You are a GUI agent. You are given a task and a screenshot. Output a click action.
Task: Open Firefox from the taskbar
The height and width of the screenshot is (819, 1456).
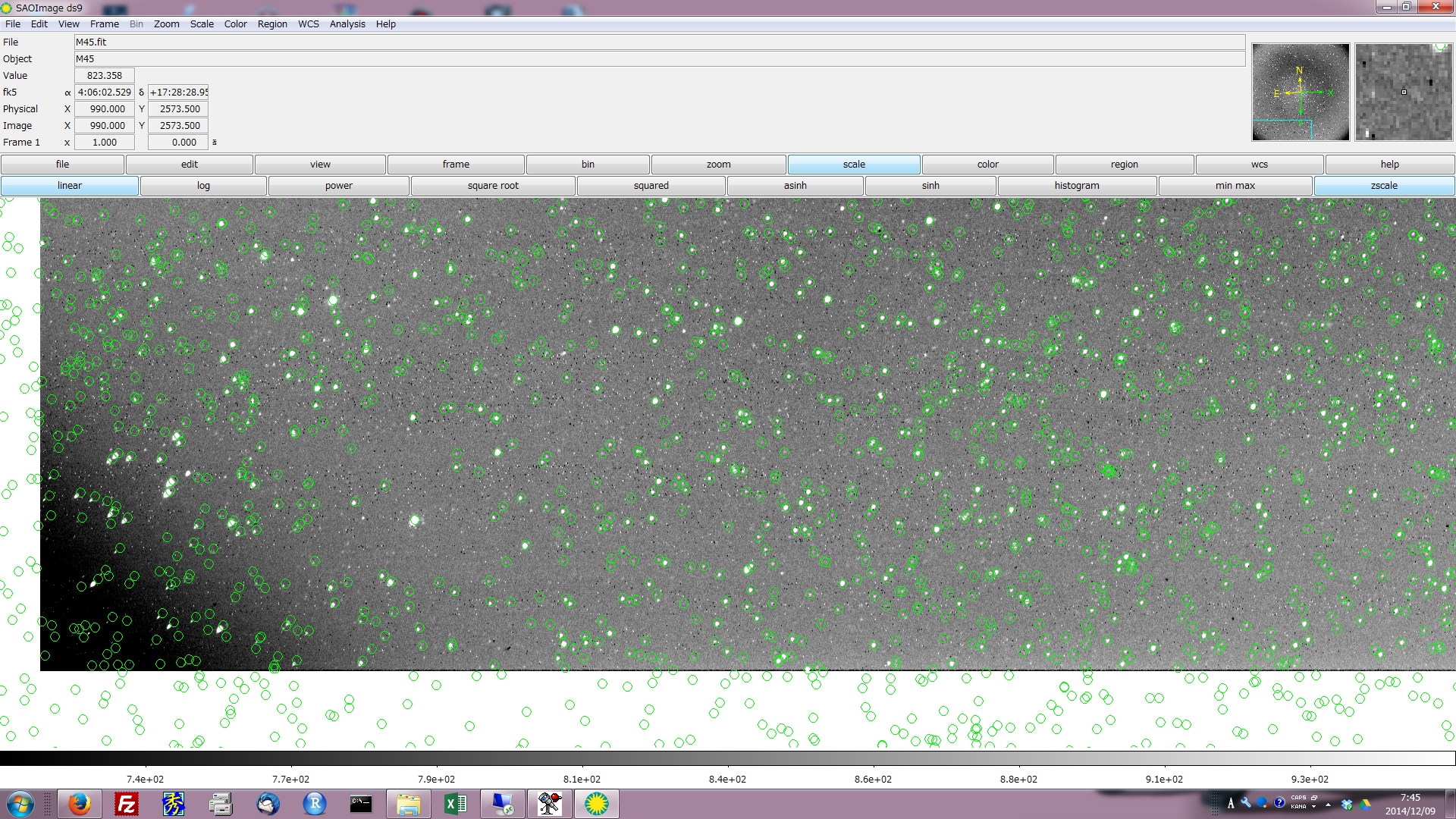point(79,804)
